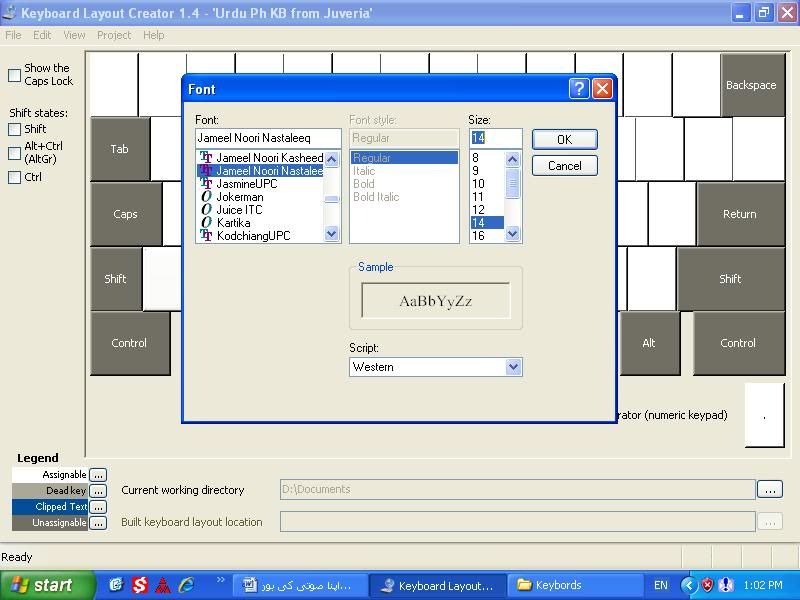Viewport: 800px width, 600px height.
Task: Open the Help menu
Action: [x=154, y=35]
